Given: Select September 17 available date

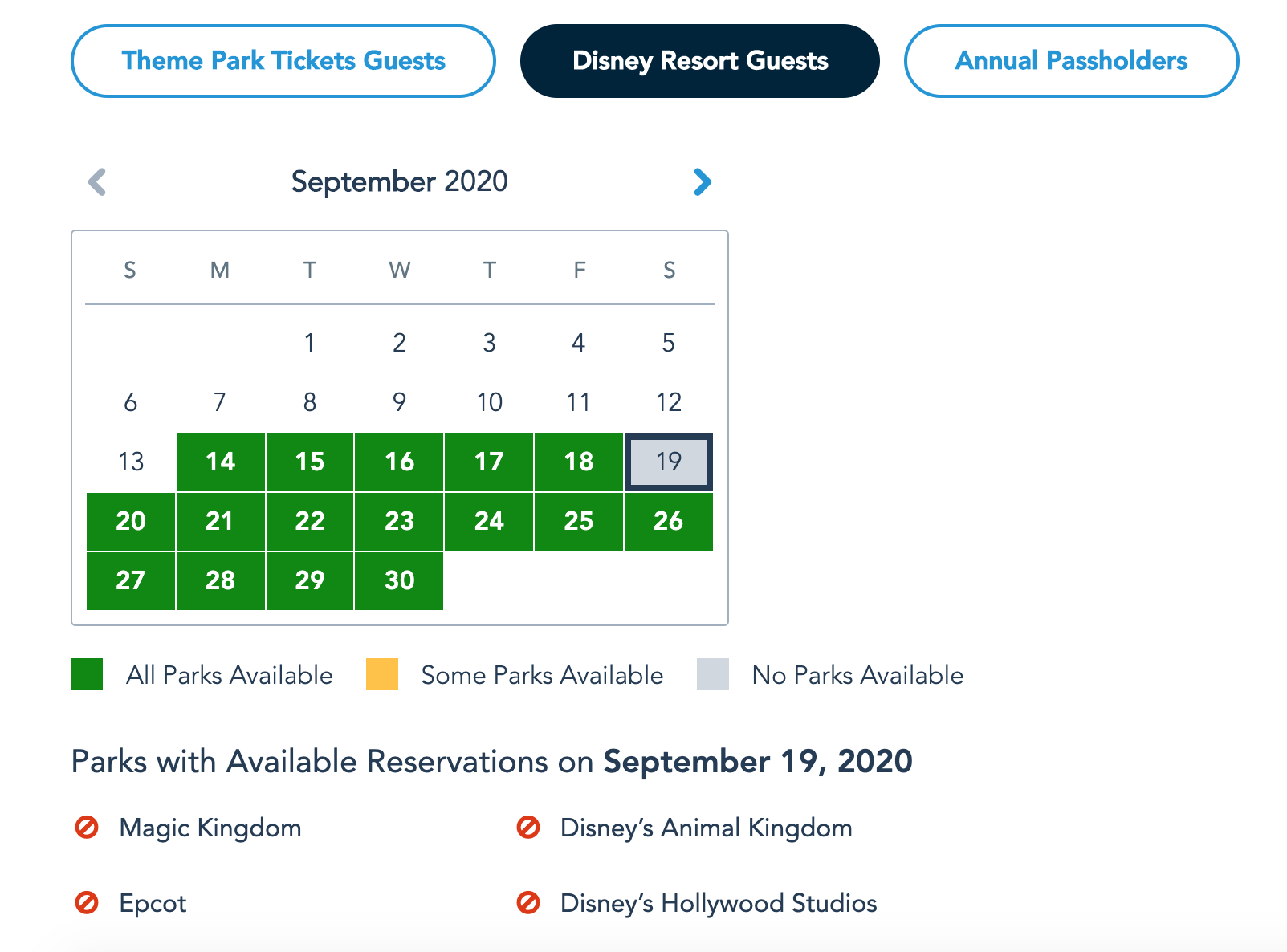Looking at the screenshot, I should pos(489,462).
